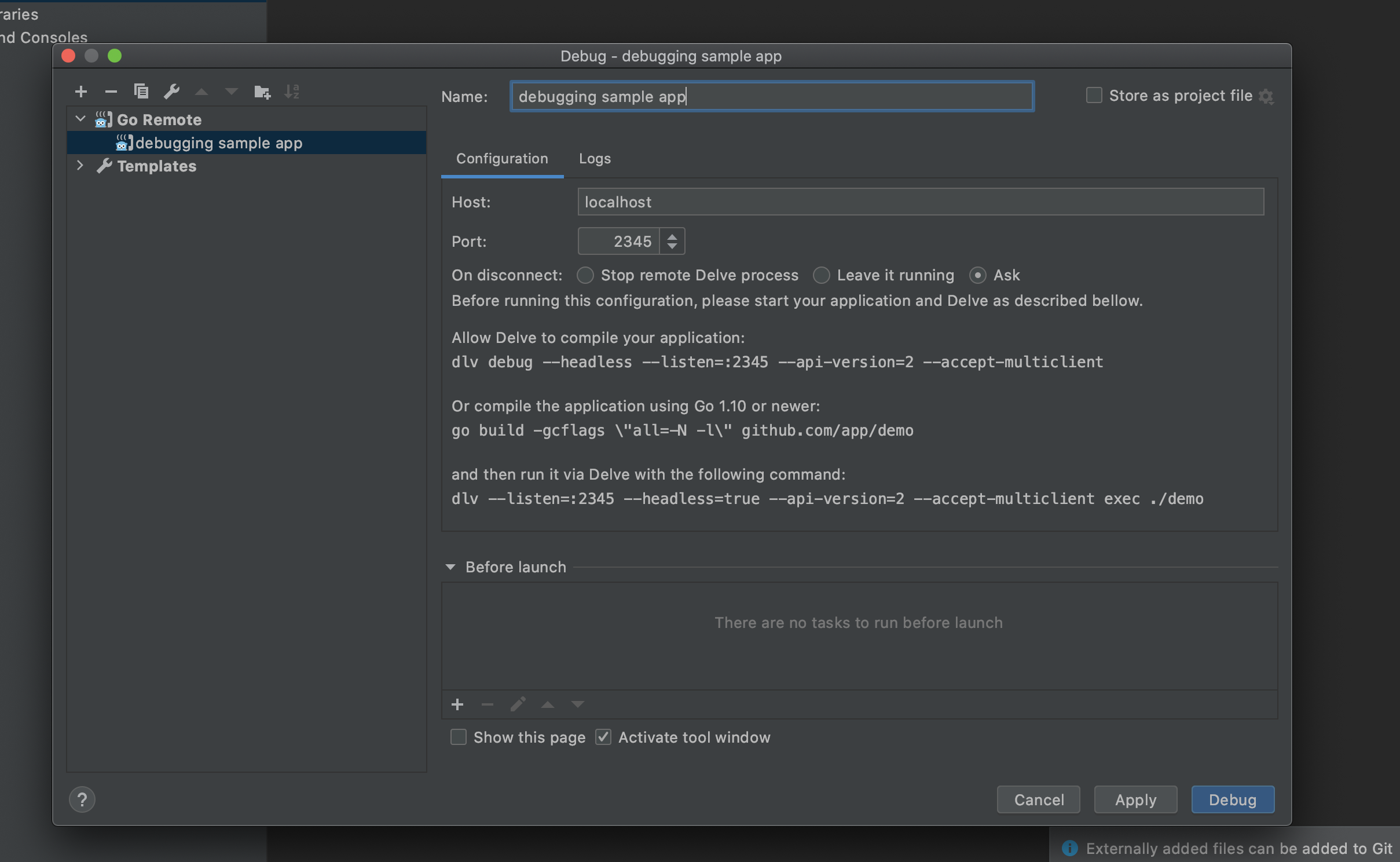Screen dimensions: 1400x862
Task: Click the Create New Folder icon
Action: tap(262, 92)
